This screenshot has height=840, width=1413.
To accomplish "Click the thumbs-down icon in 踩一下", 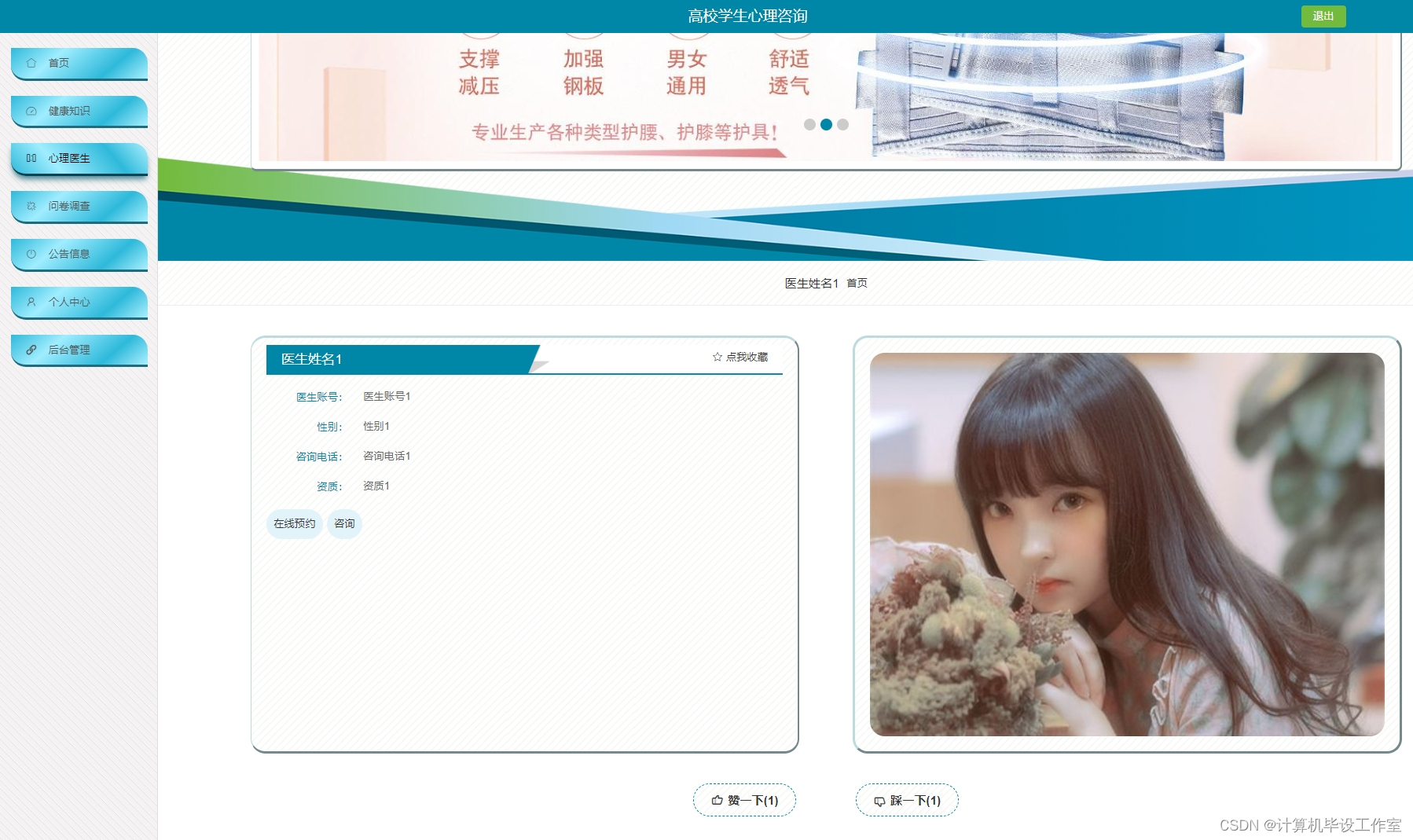I will (879, 801).
